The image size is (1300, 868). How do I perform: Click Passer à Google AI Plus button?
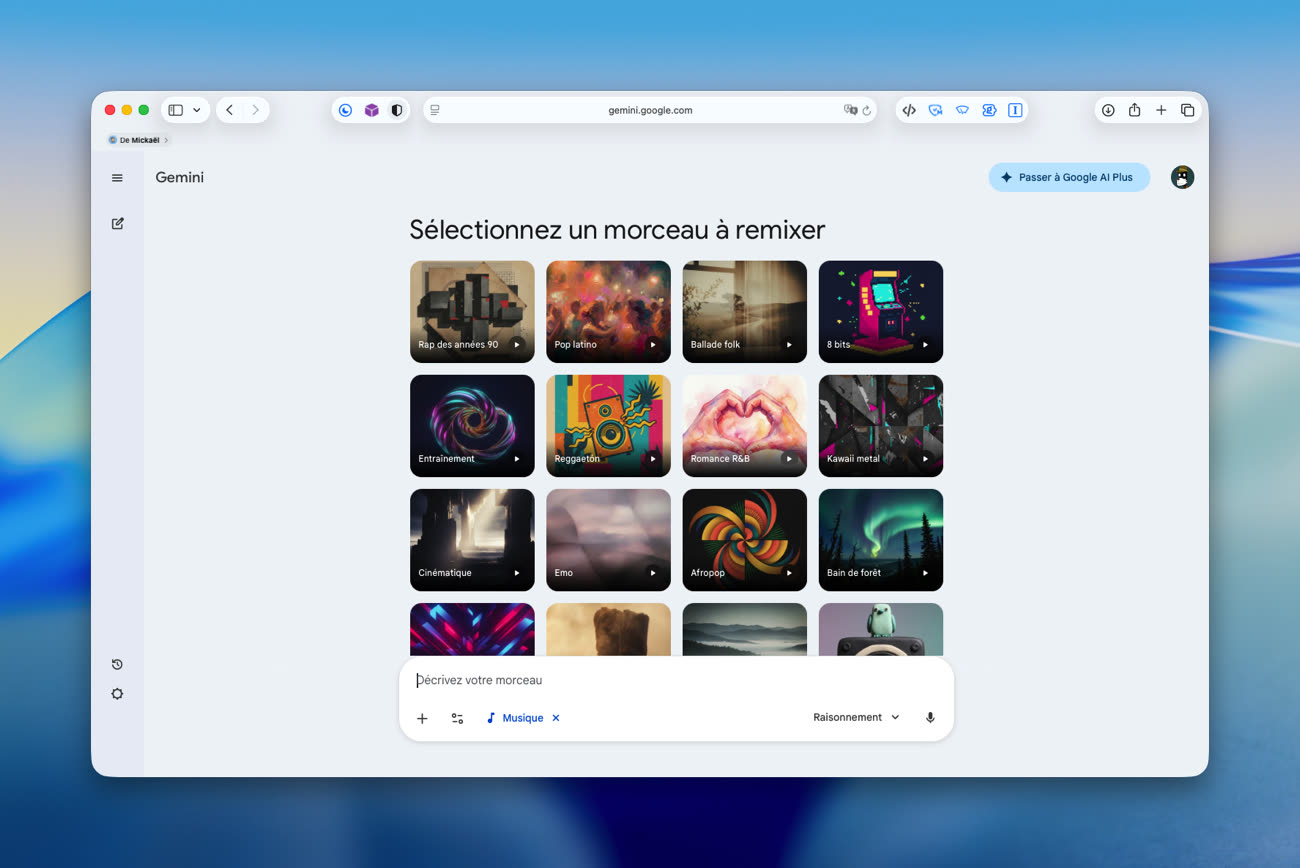coord(1068,177)
